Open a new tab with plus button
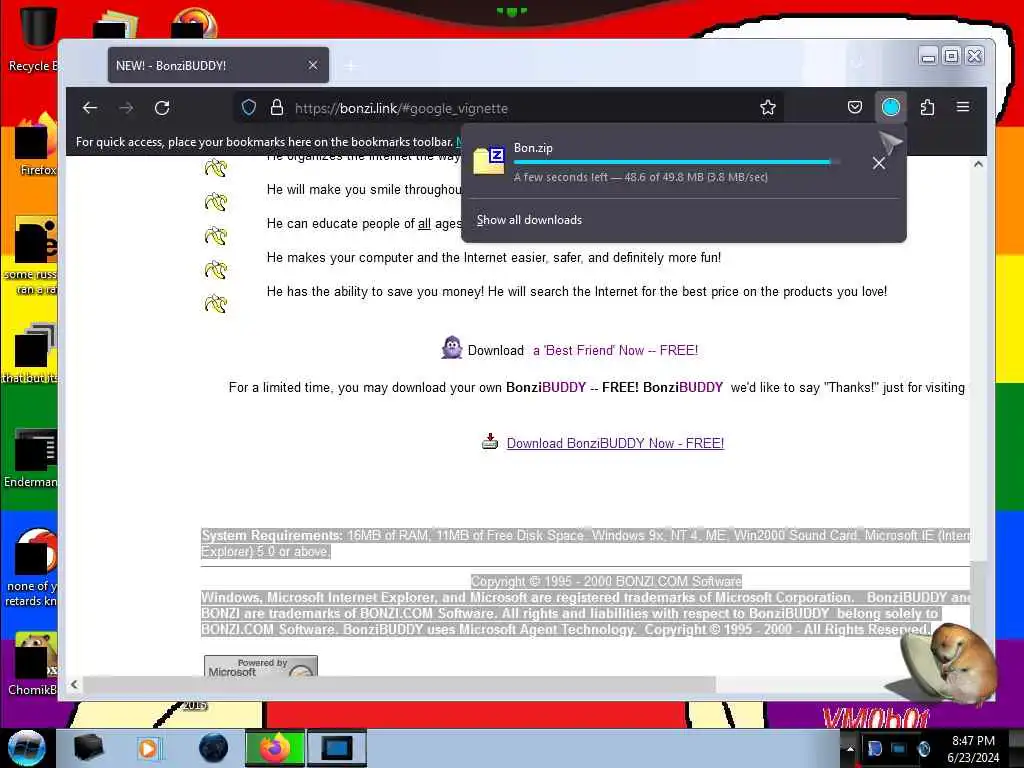The width and height of the screenshot is (1024, 768). click(351, 66)
